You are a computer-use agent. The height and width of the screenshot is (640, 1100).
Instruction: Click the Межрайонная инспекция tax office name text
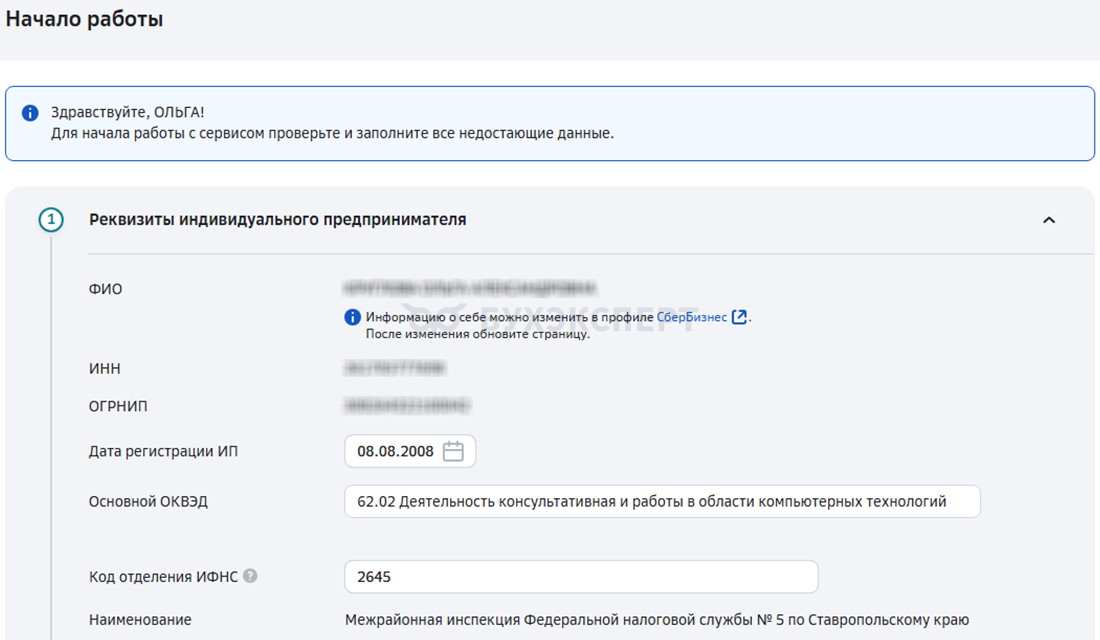click(656, 620)
